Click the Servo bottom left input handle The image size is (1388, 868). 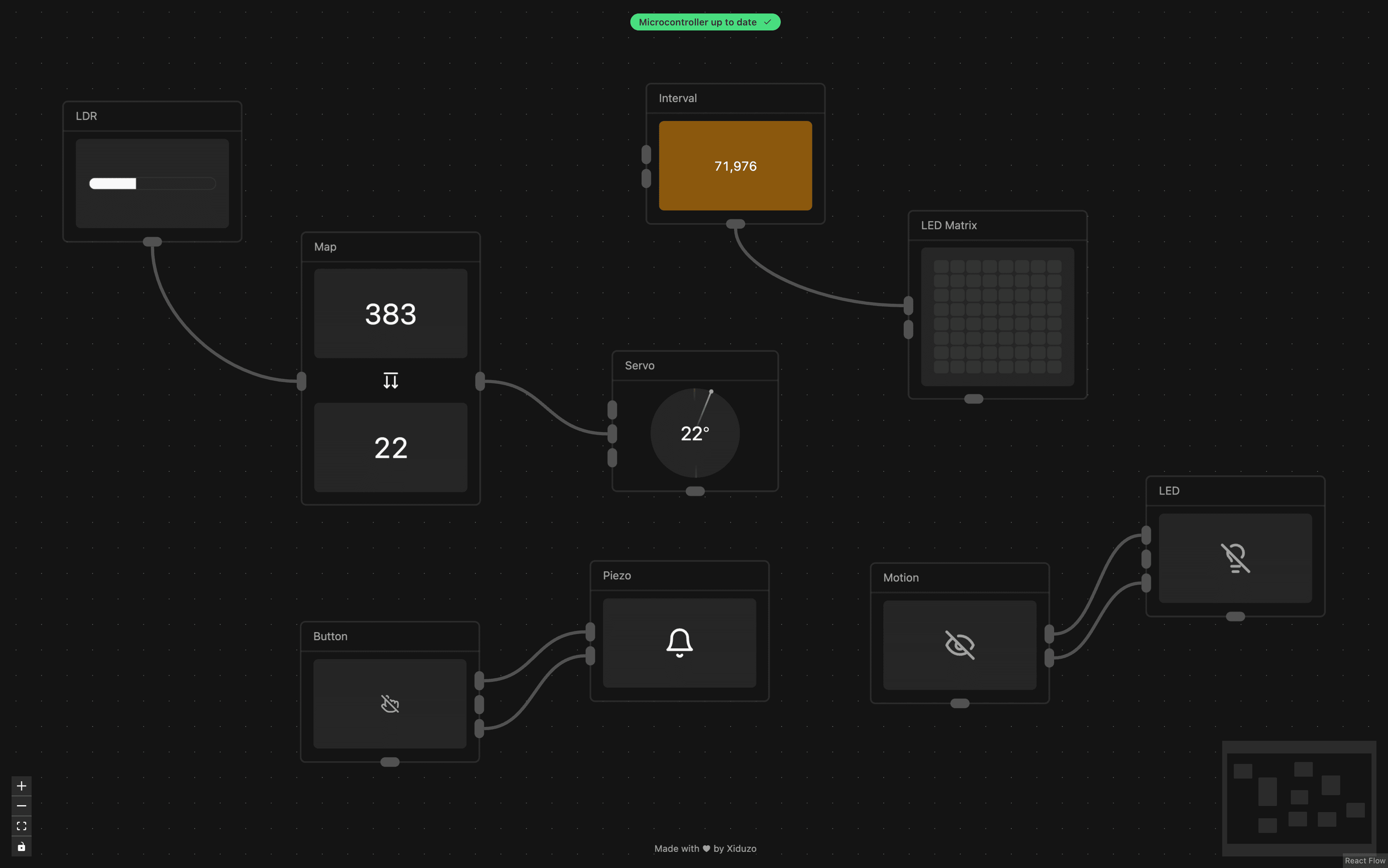click(x=612, y=458)
